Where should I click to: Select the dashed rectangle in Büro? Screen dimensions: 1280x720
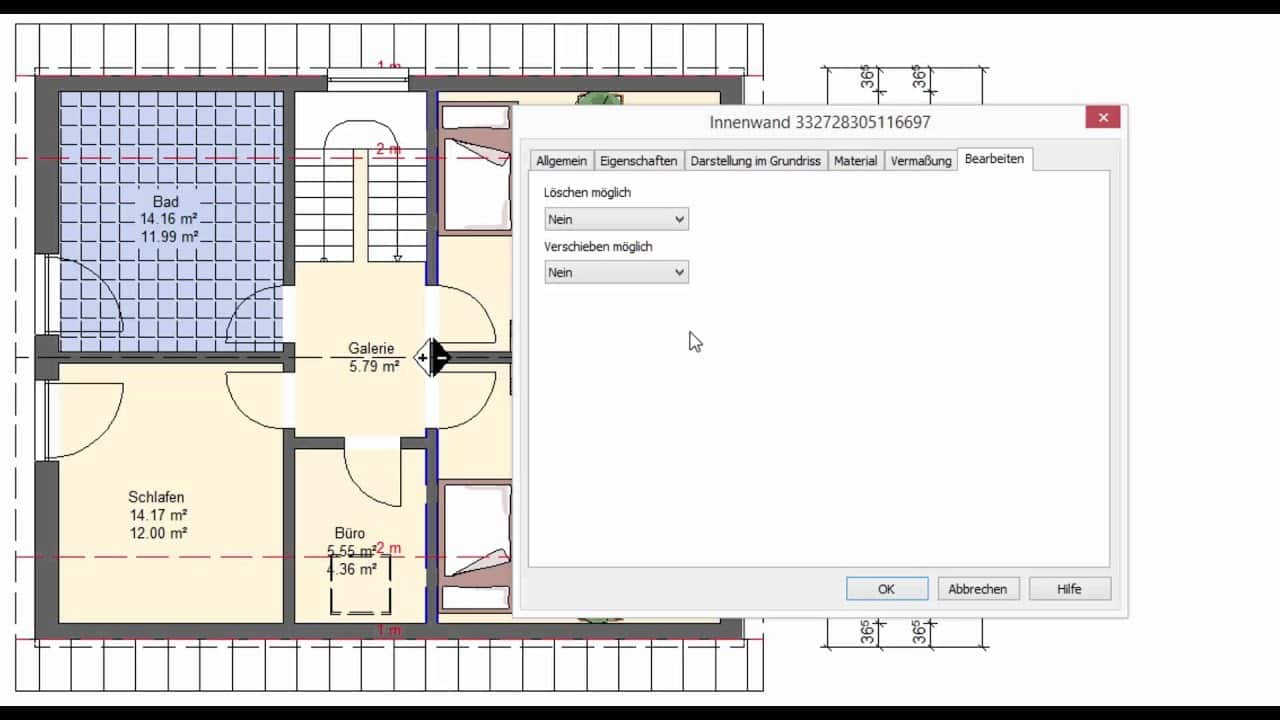(x=361, y=584)
